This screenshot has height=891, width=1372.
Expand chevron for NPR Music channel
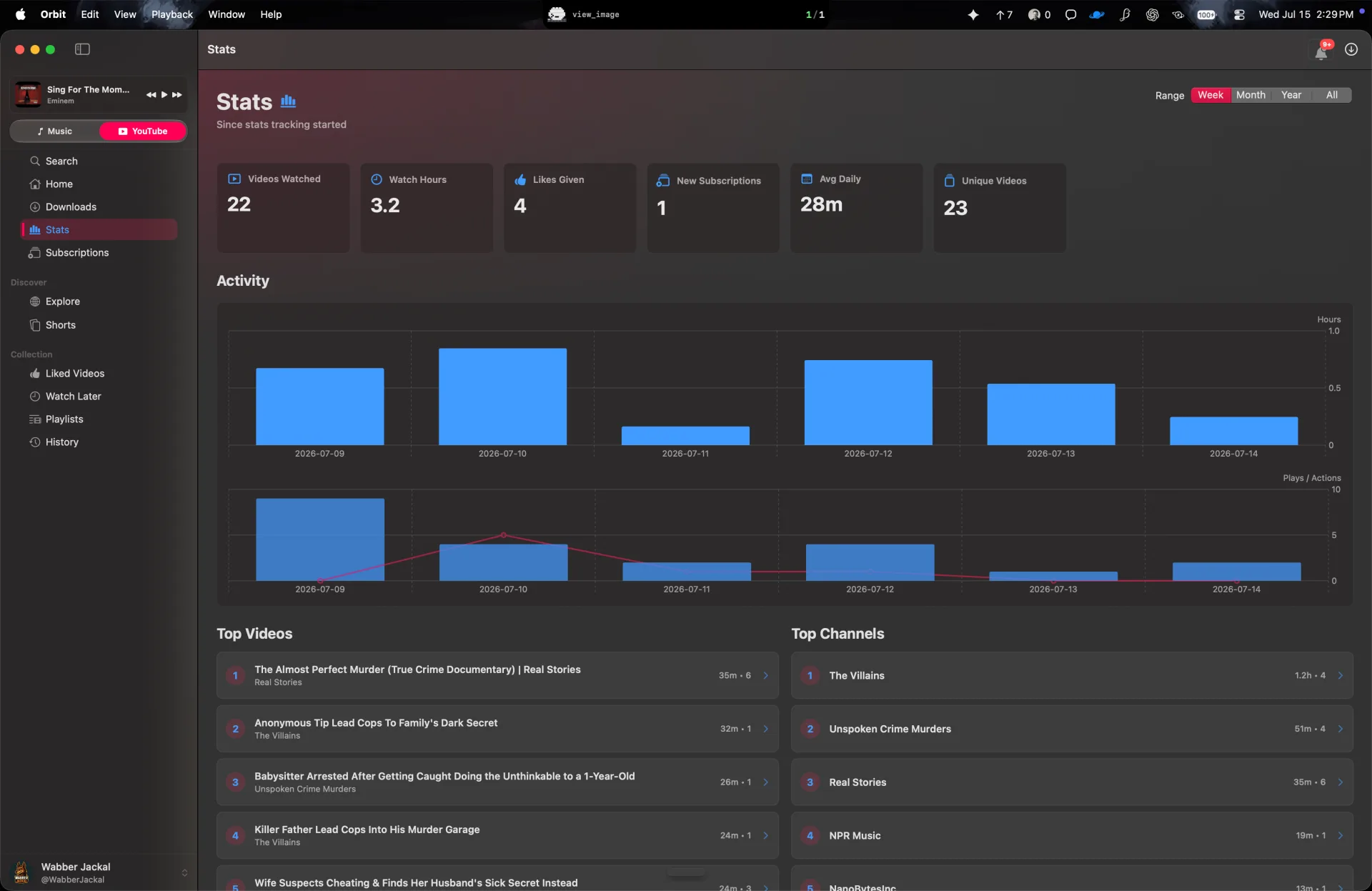[x=1341, y=835]
